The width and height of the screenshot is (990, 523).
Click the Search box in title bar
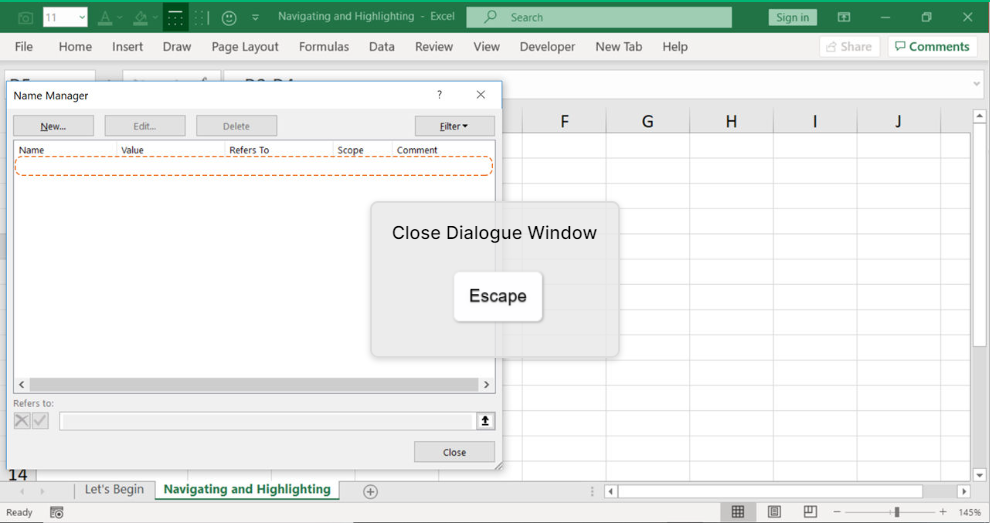click(x=599, y=17)
